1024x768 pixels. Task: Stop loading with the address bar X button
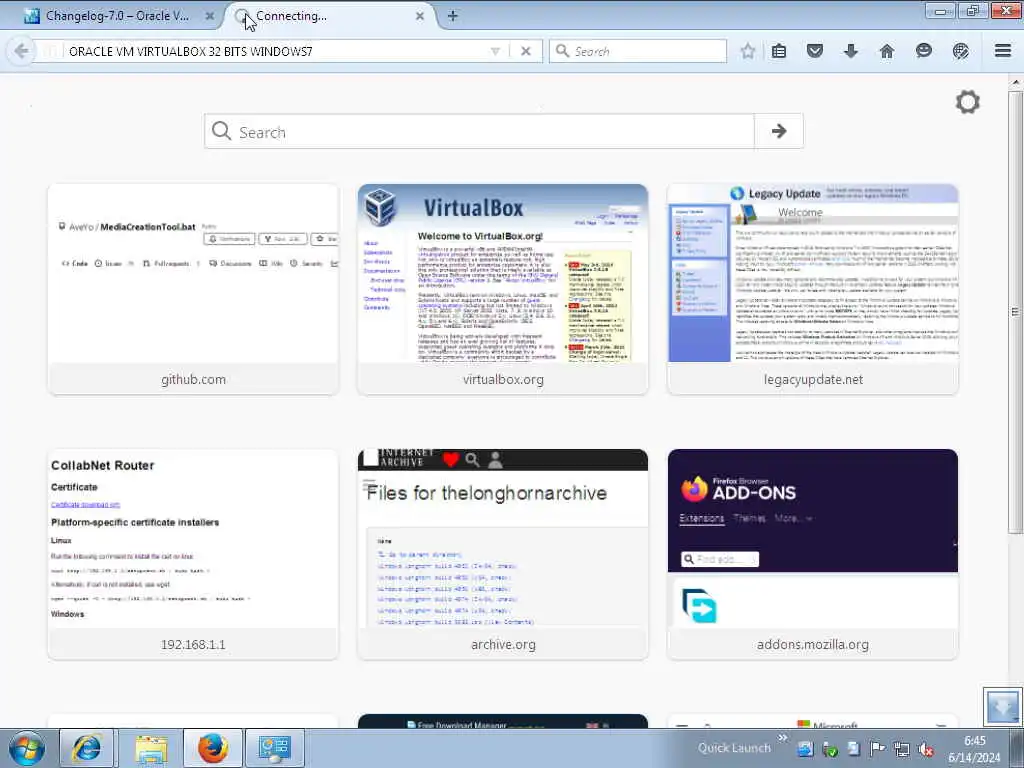(x=526, y=51)
